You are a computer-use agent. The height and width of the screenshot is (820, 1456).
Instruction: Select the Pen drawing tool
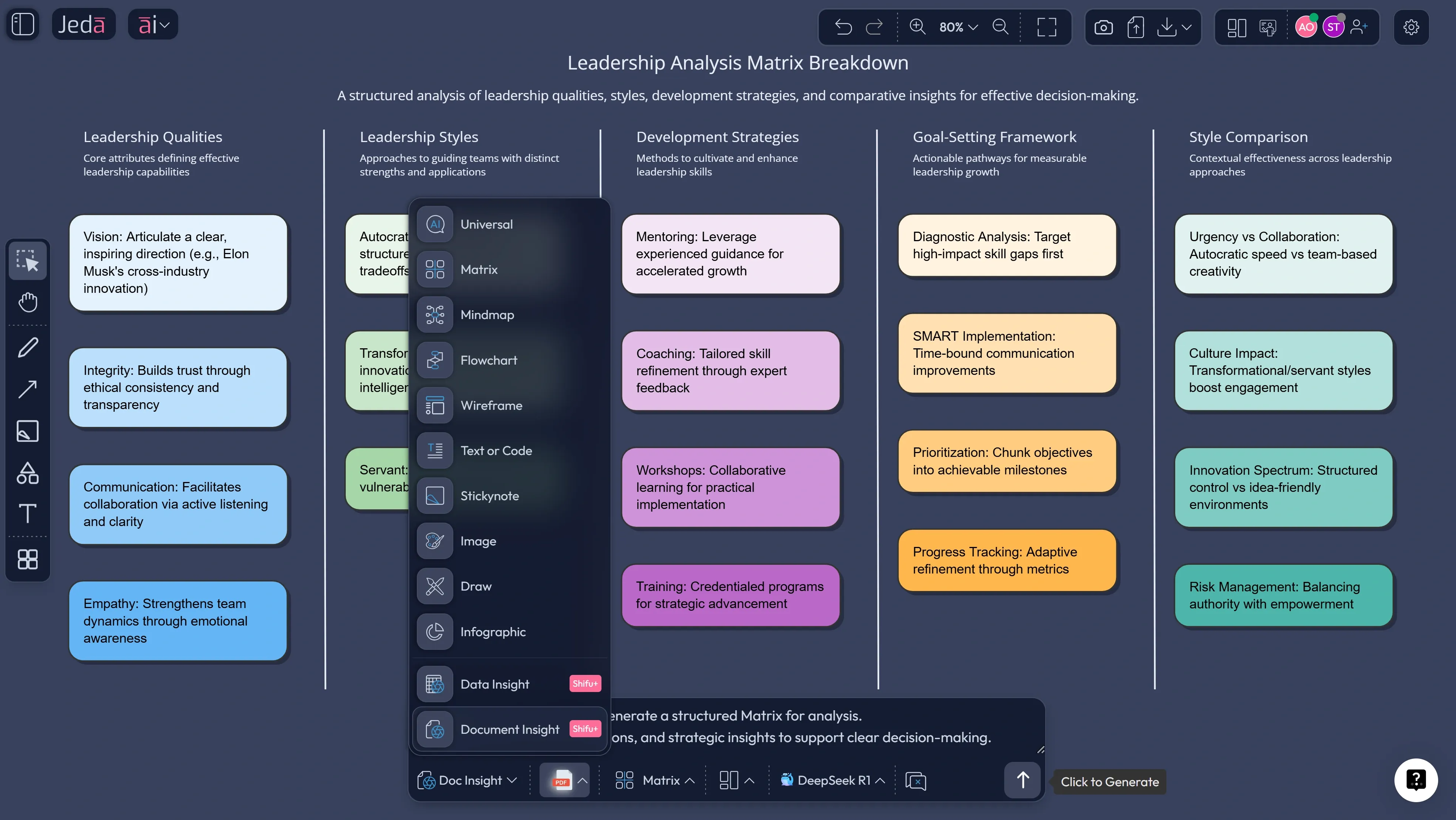coord(27,347)
